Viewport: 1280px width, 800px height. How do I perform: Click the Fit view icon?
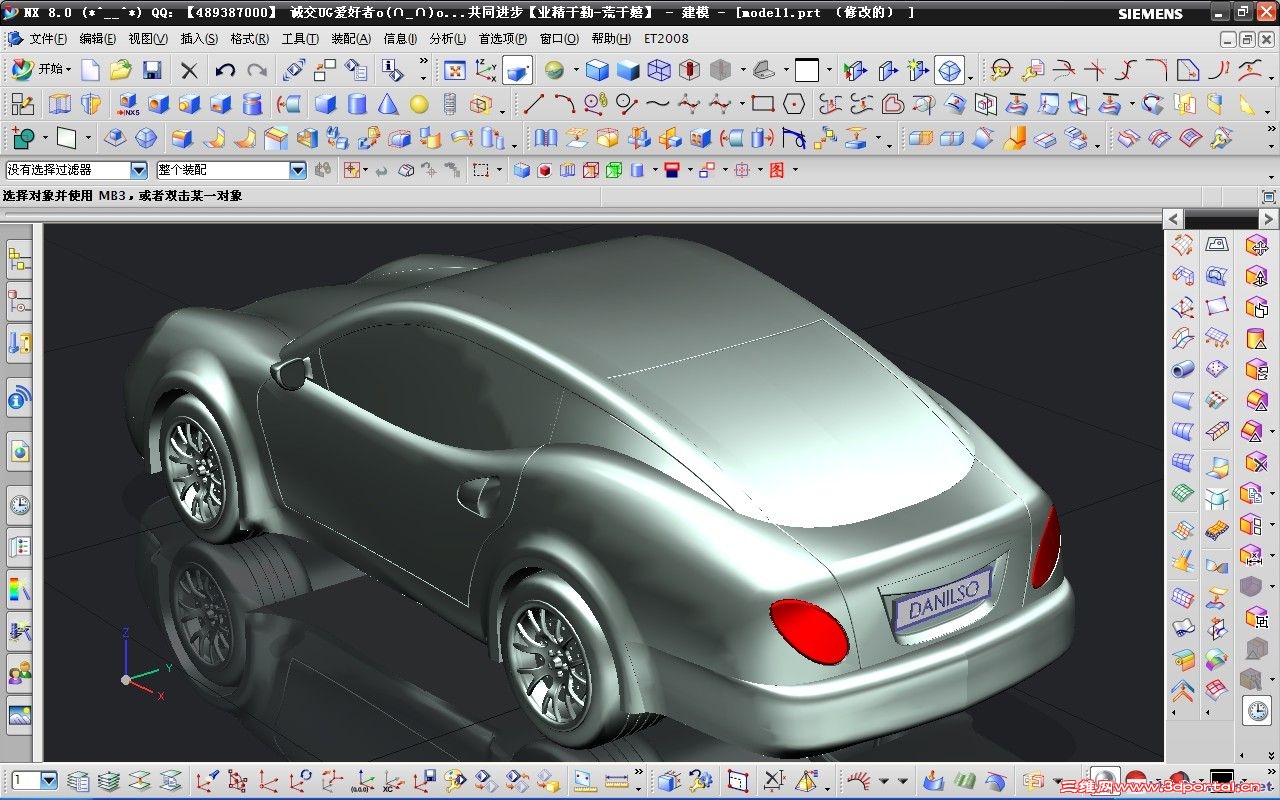click(x=454, y=70)
